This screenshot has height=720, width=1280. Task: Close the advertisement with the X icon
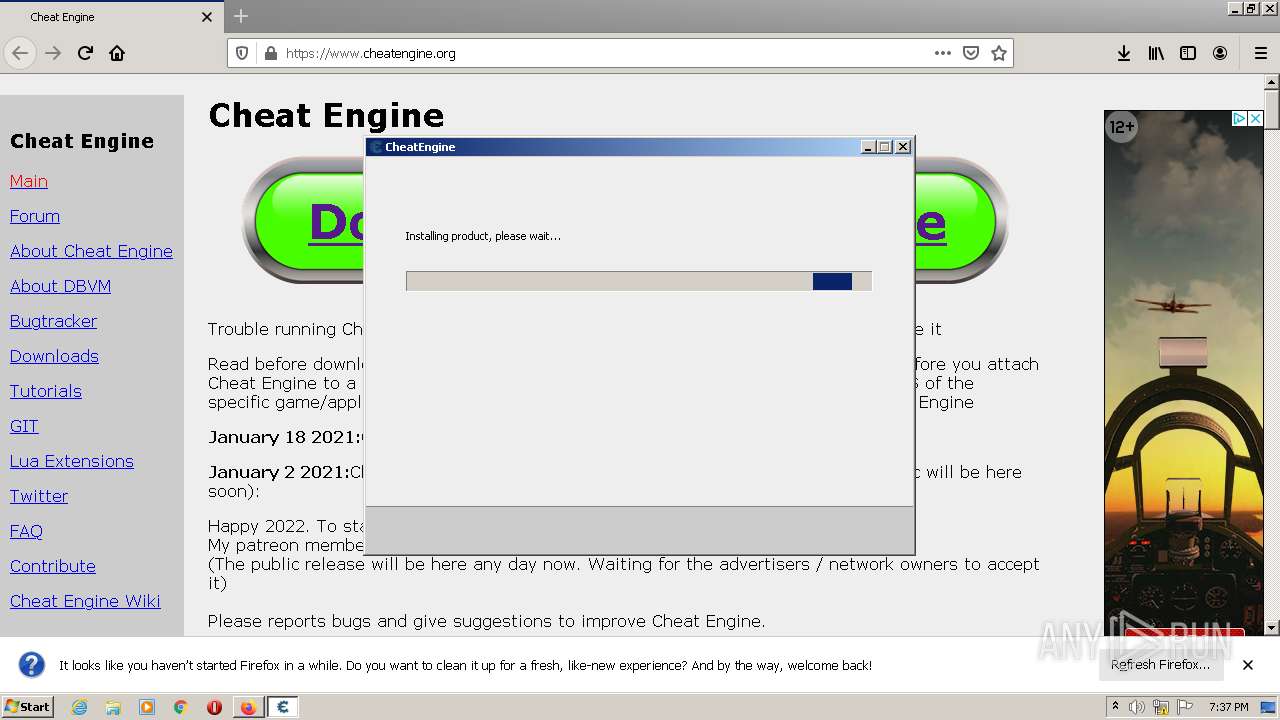click(x=1256, y=118)
